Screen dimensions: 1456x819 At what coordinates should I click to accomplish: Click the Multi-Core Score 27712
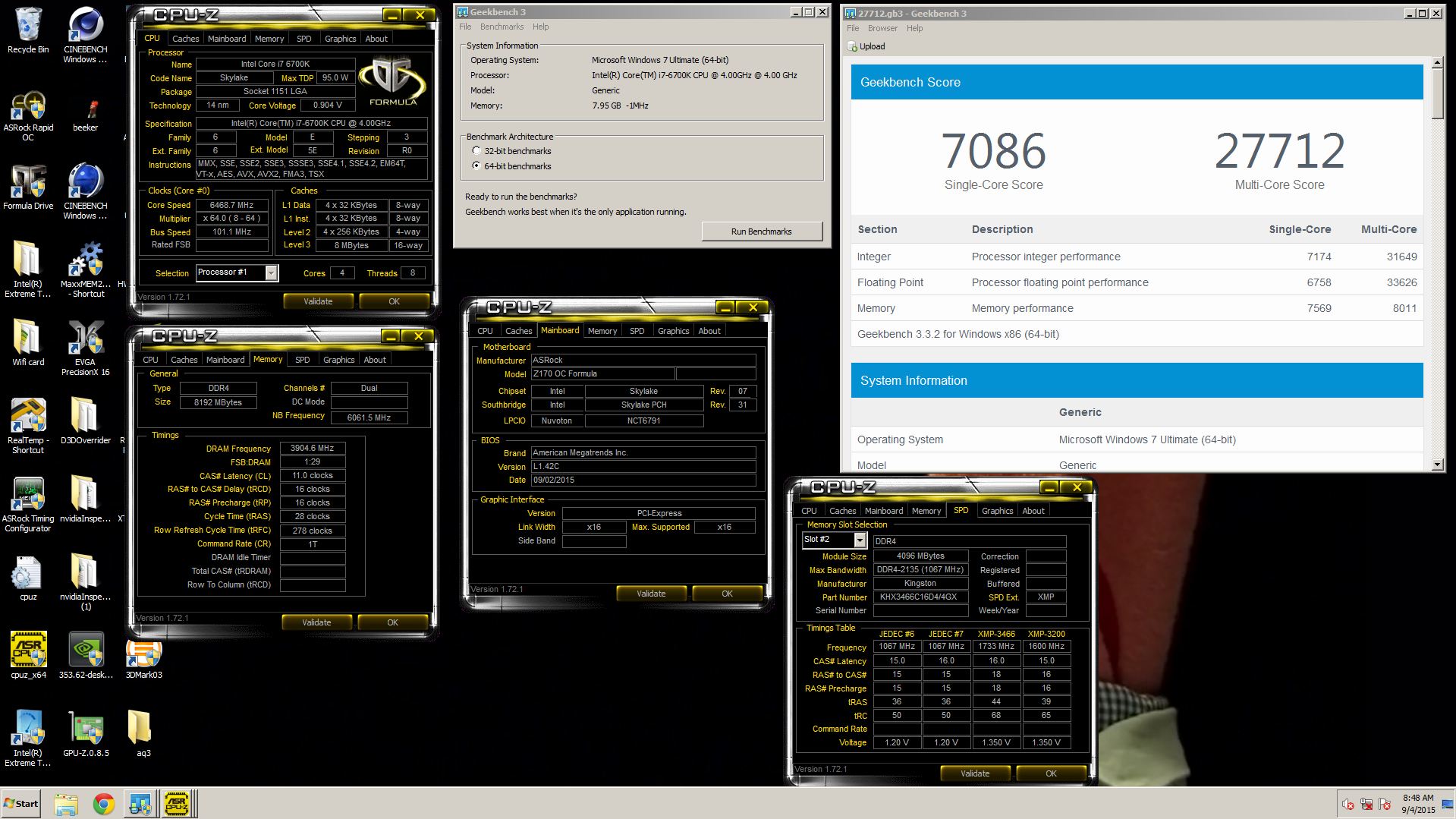1279,151
